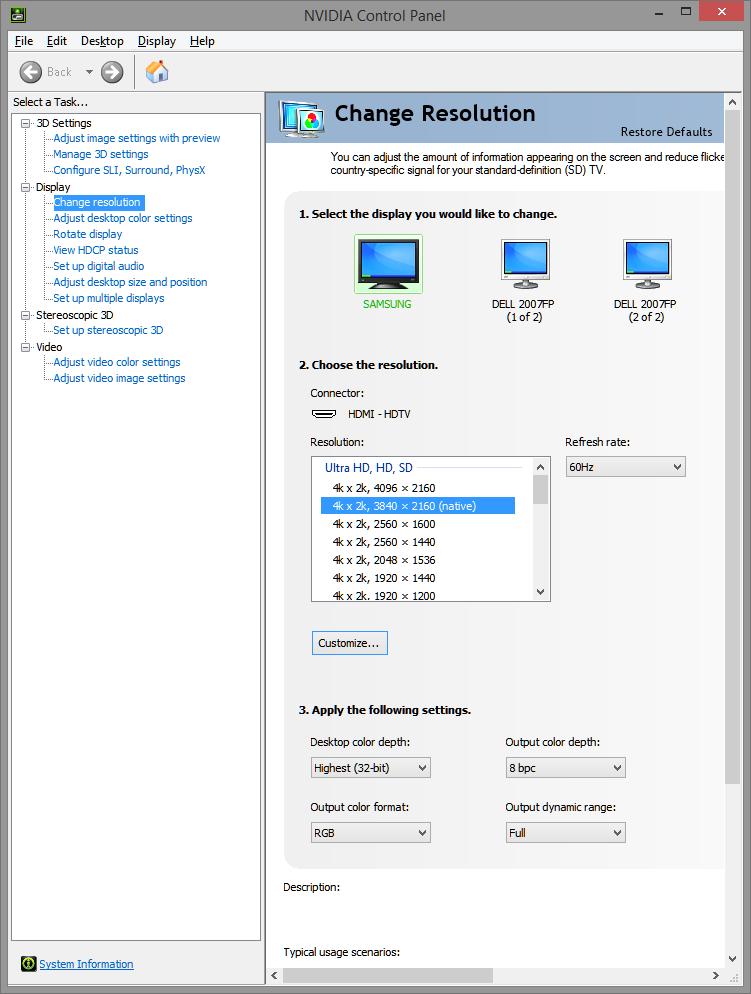Select DELL 2007FP (1 of 2) monitor

(525, 265)
